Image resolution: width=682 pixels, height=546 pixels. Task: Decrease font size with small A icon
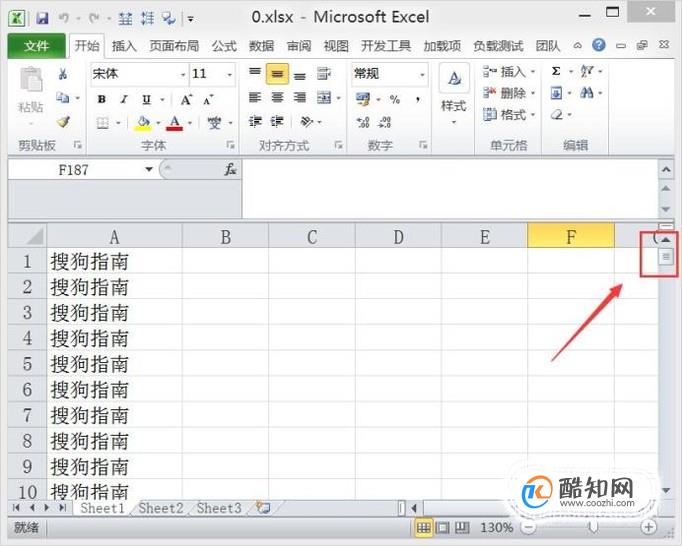pos(208,100)
